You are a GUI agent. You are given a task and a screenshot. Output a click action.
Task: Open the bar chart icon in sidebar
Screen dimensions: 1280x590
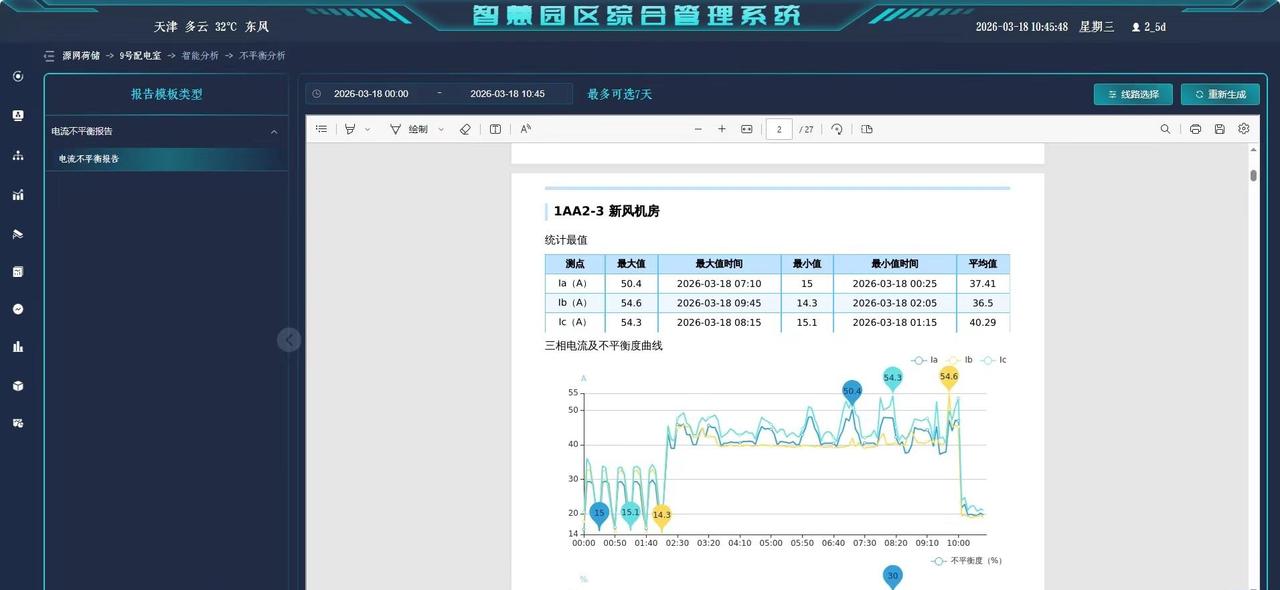18,347
